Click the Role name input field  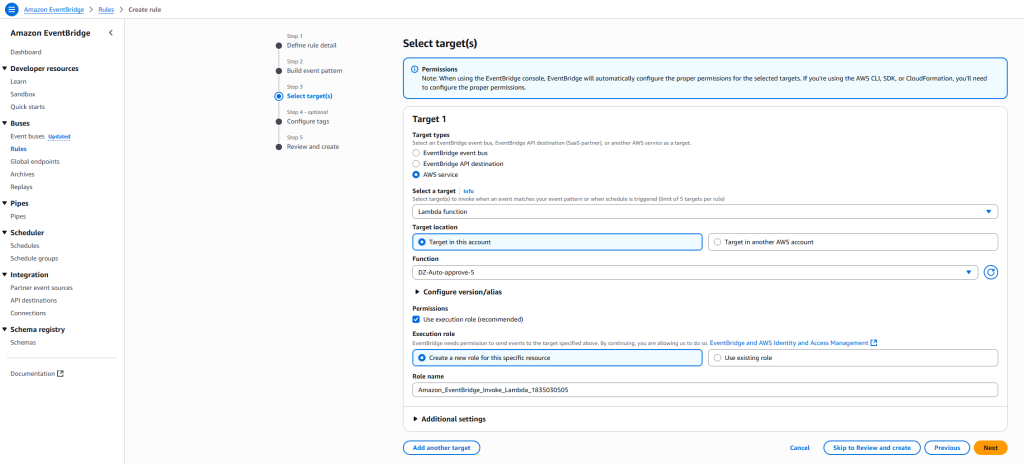705,390
